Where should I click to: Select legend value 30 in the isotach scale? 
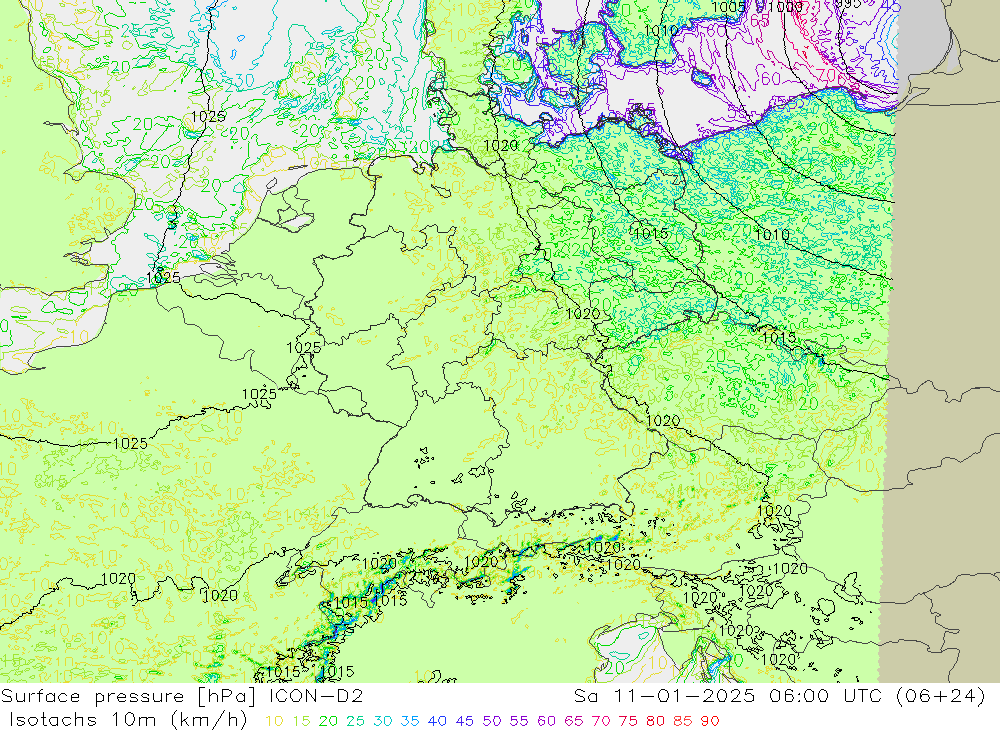[383, 721]
